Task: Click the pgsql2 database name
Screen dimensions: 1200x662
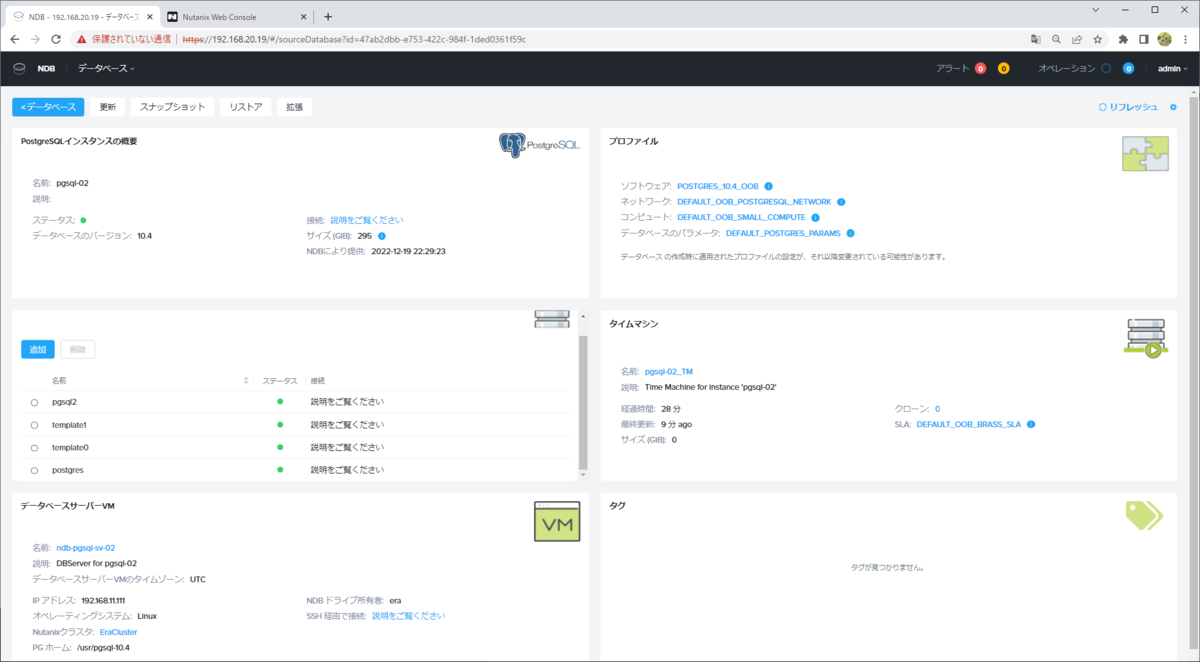Action: (x=64, y=402)
